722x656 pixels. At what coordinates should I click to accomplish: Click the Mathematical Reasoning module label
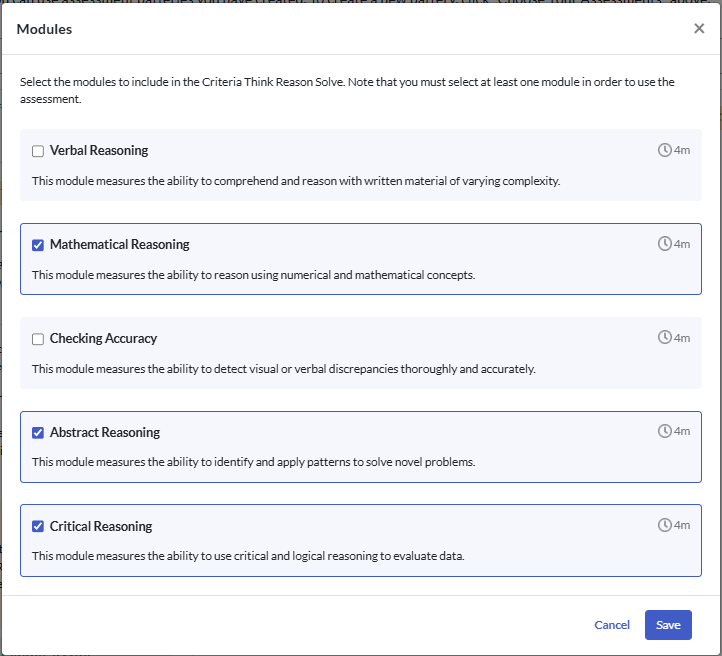point(119,245)
